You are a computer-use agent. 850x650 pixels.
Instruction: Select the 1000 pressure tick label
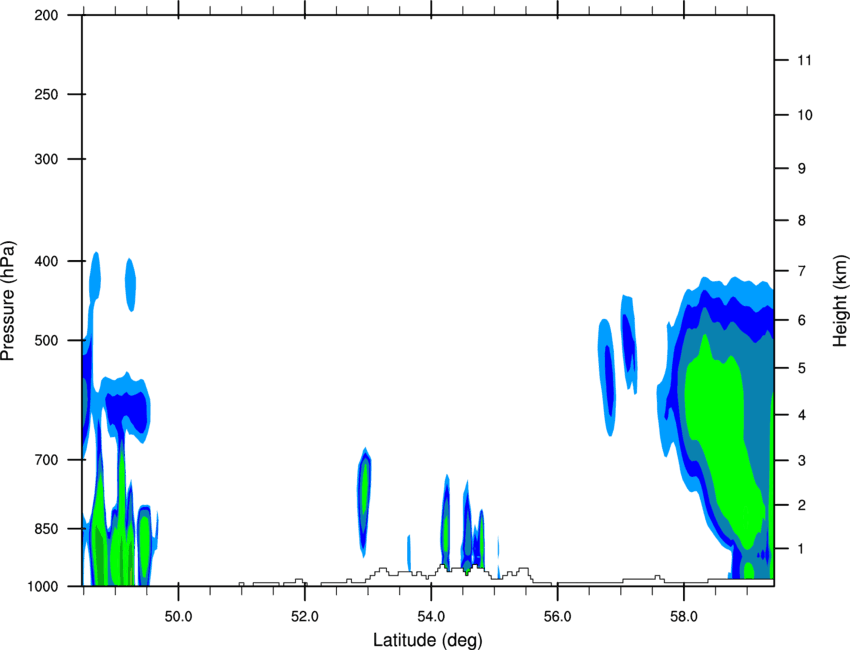(x=43, y=587)
